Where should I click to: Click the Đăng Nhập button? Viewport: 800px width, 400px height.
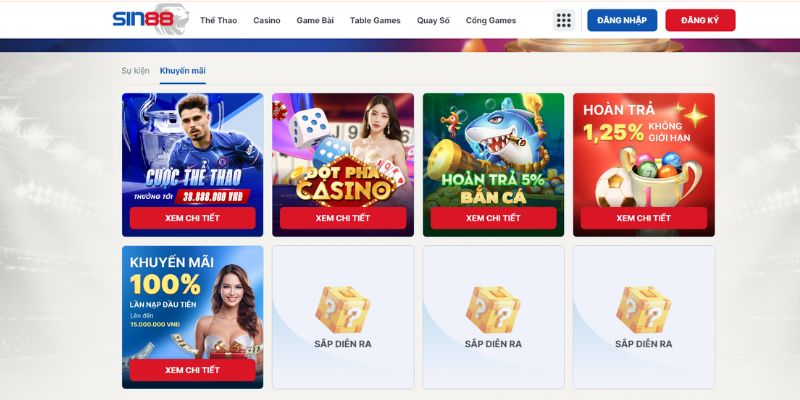pos(622,20)
